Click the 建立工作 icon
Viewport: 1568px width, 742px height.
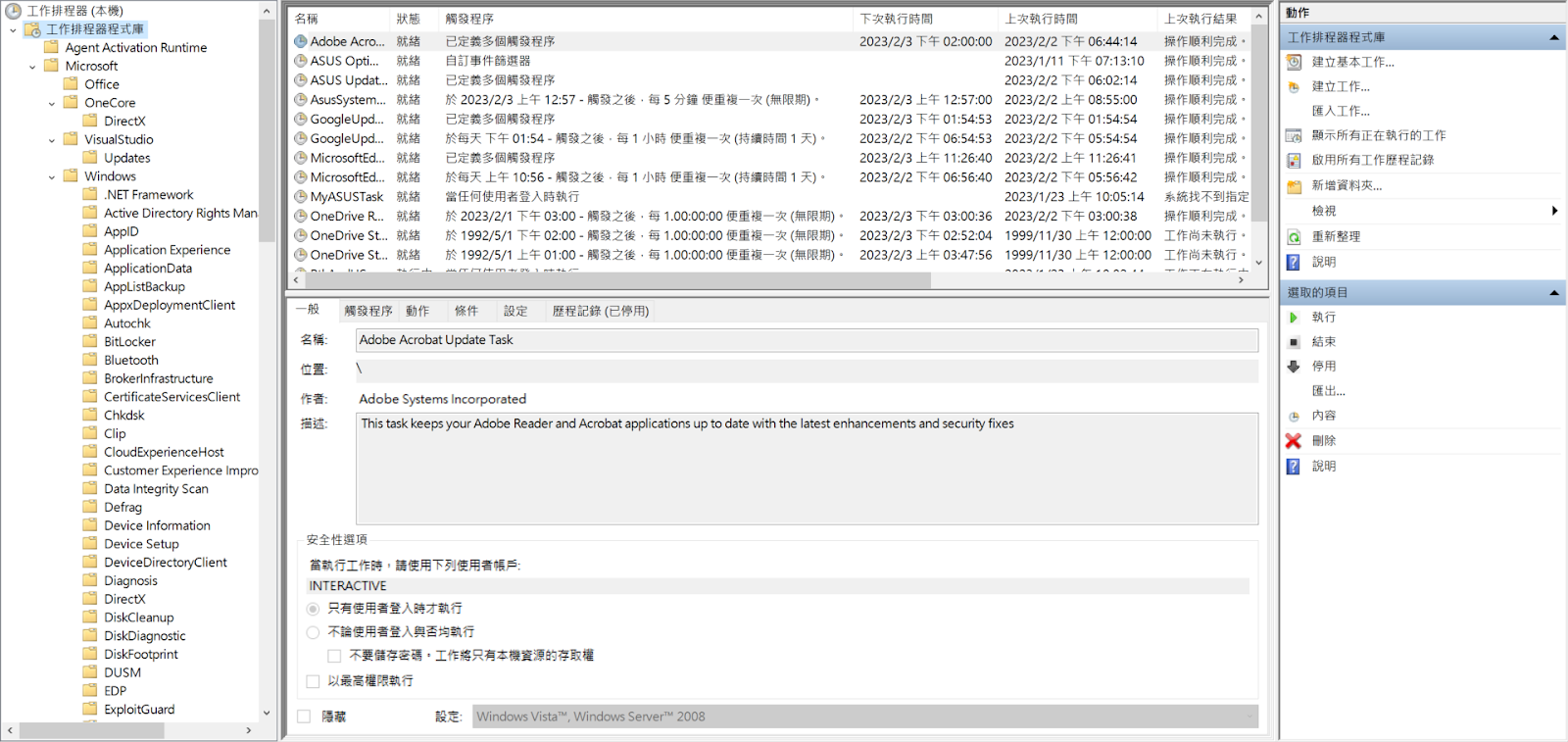[x=1294, y=86]
